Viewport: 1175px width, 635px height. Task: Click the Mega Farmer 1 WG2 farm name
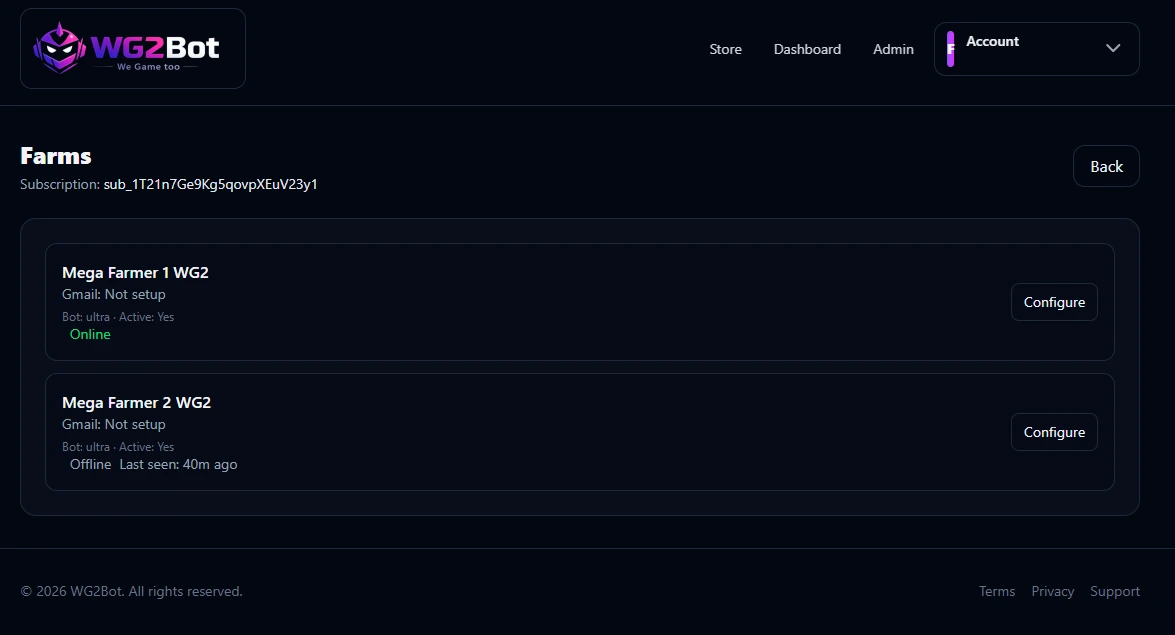click(x=135, y=272)
